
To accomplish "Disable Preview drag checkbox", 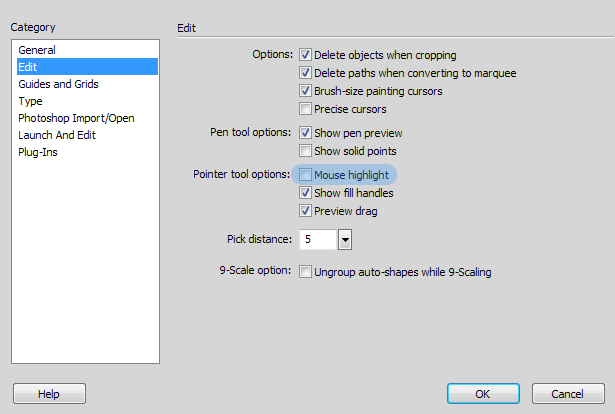I will [305, 211].
